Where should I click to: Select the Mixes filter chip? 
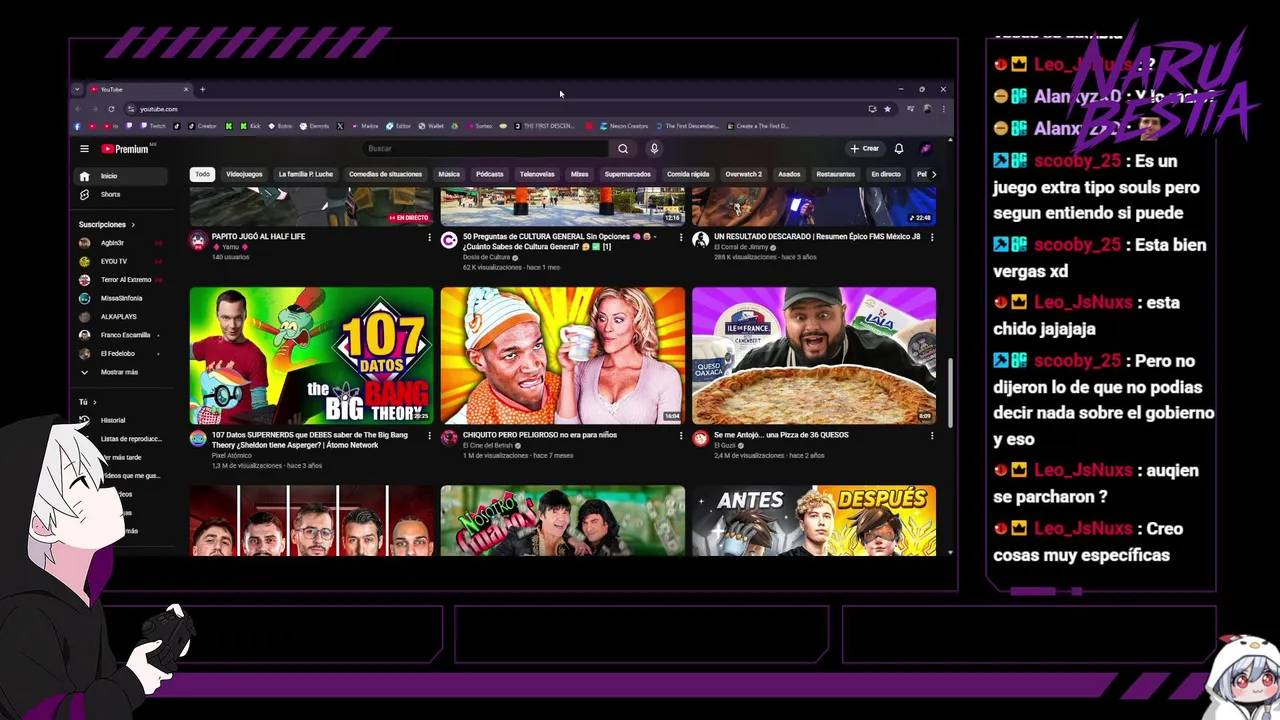579,174
